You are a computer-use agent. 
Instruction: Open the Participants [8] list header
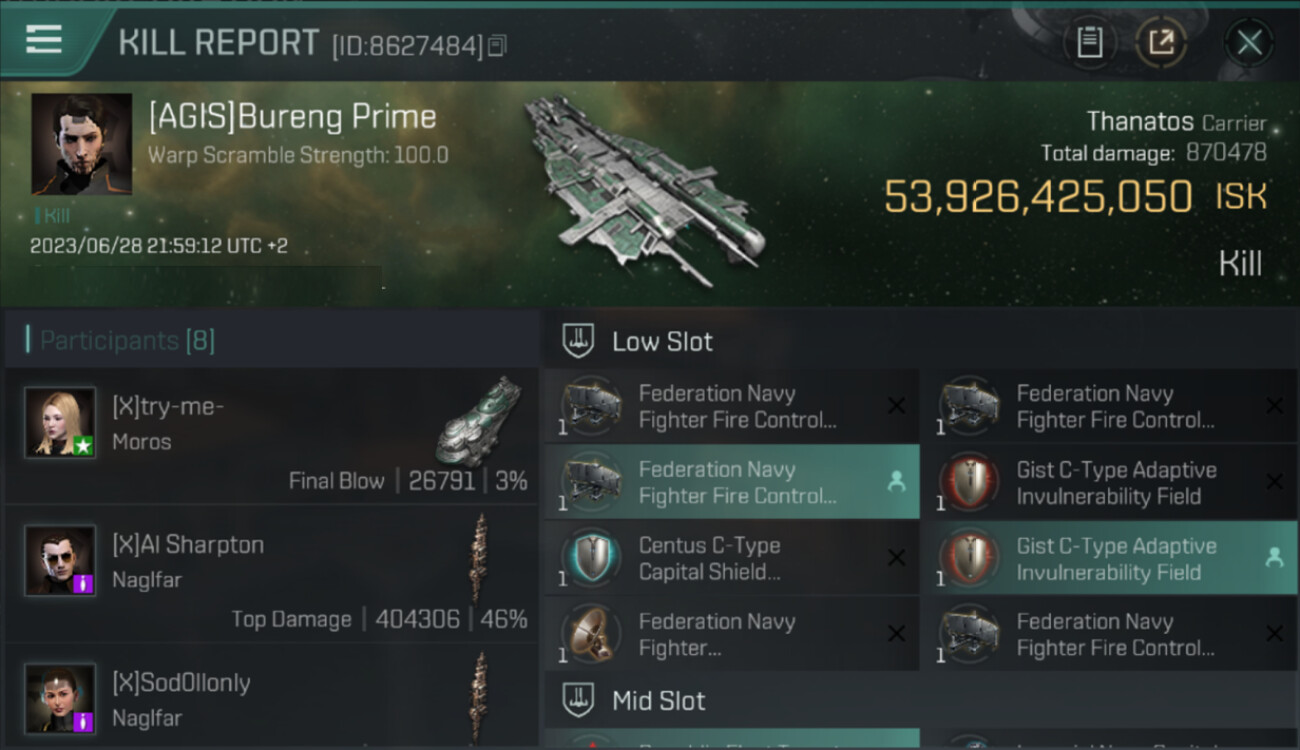pos(127,341)
